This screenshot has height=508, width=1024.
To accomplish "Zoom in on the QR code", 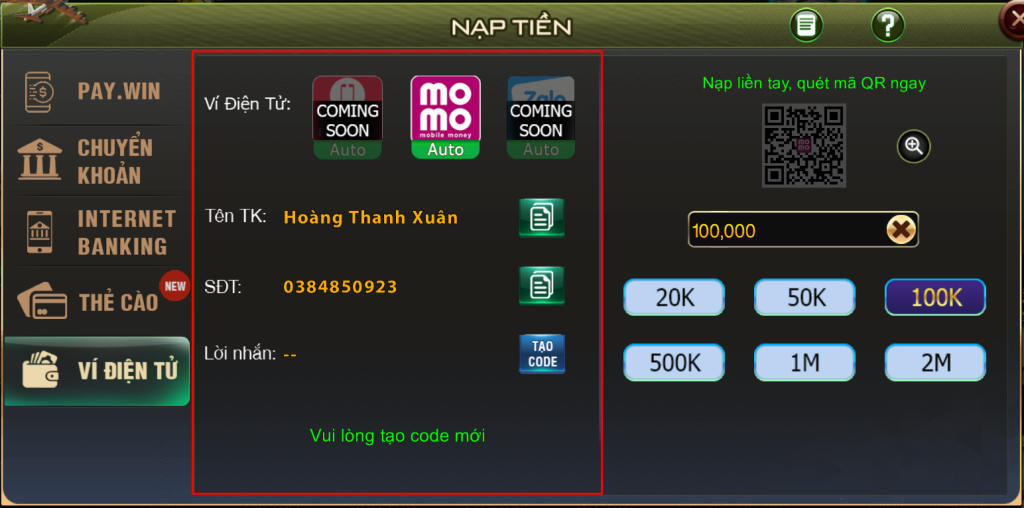I will 914,146.
